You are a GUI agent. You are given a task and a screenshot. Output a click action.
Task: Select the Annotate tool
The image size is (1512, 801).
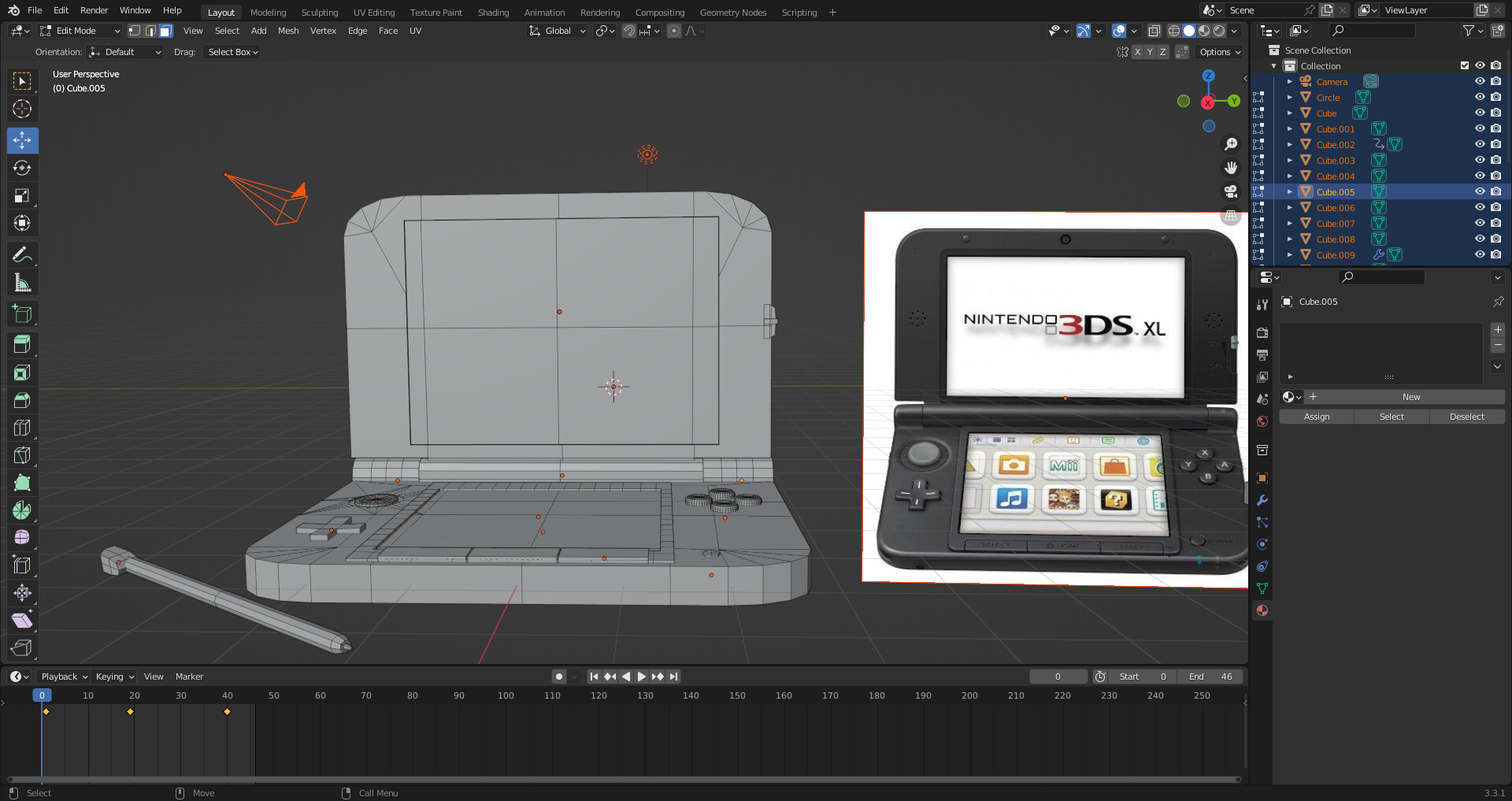(22, 254)
